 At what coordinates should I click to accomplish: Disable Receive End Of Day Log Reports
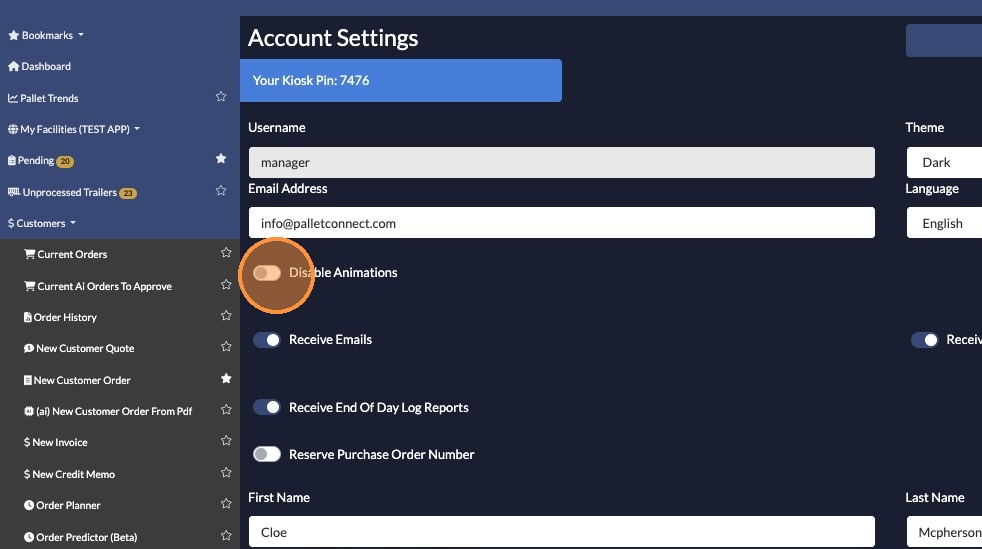tap(267, 407)
